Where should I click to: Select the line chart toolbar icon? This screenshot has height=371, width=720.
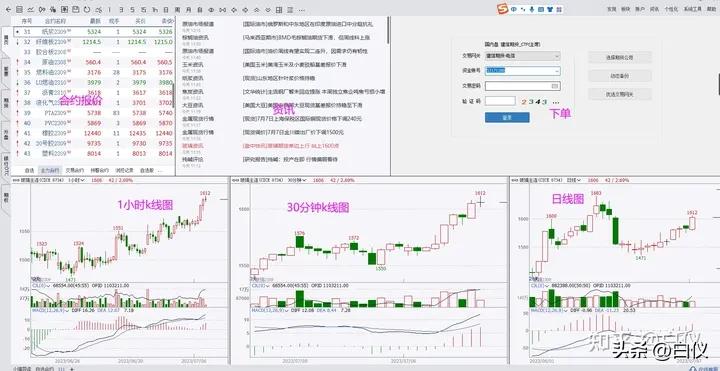pos(30,10)
